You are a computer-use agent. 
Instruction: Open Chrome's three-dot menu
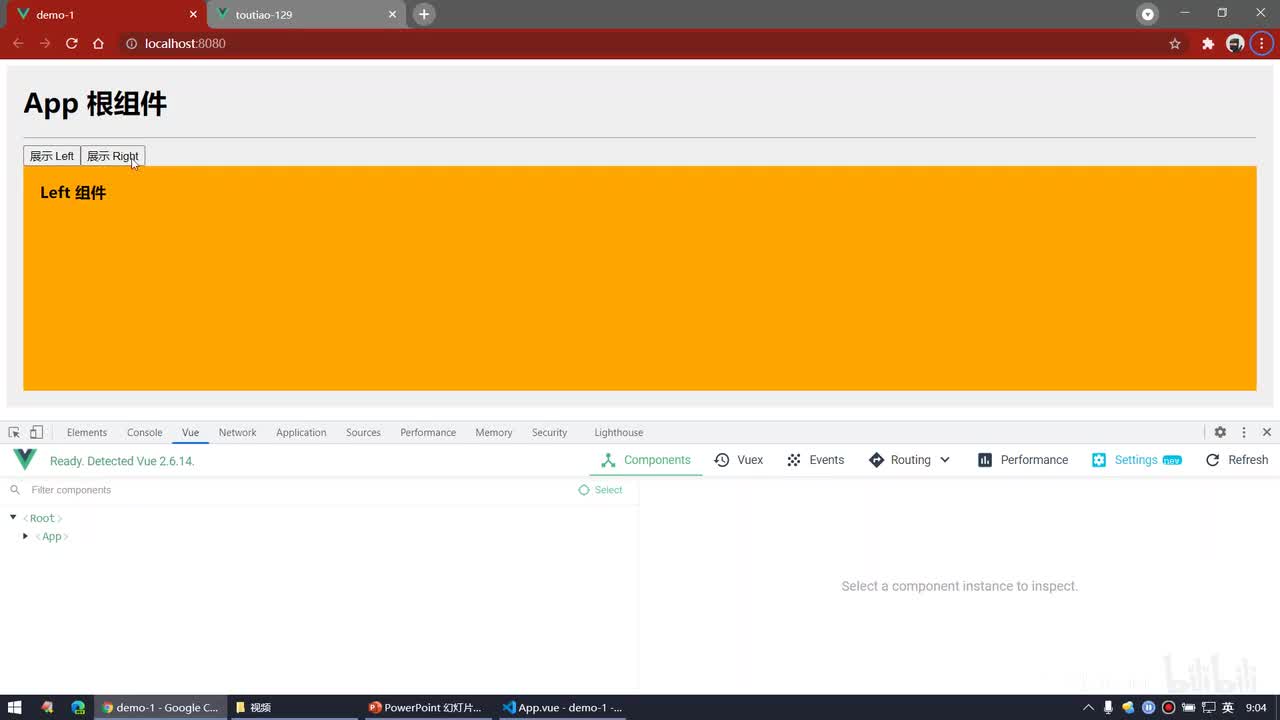[1261, 43]
